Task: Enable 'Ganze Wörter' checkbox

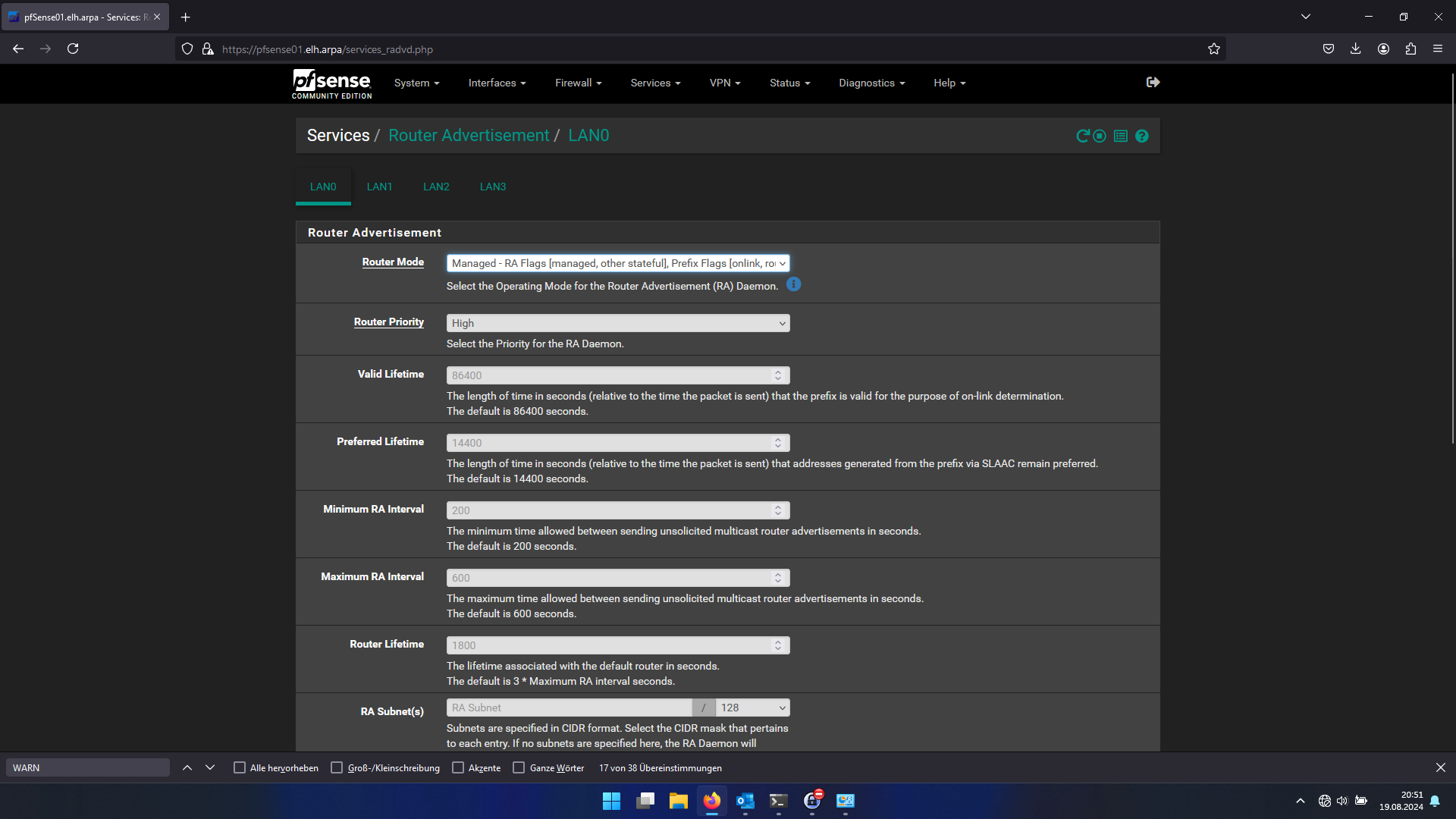Action: pyautogui.click(x=519, y=768)
